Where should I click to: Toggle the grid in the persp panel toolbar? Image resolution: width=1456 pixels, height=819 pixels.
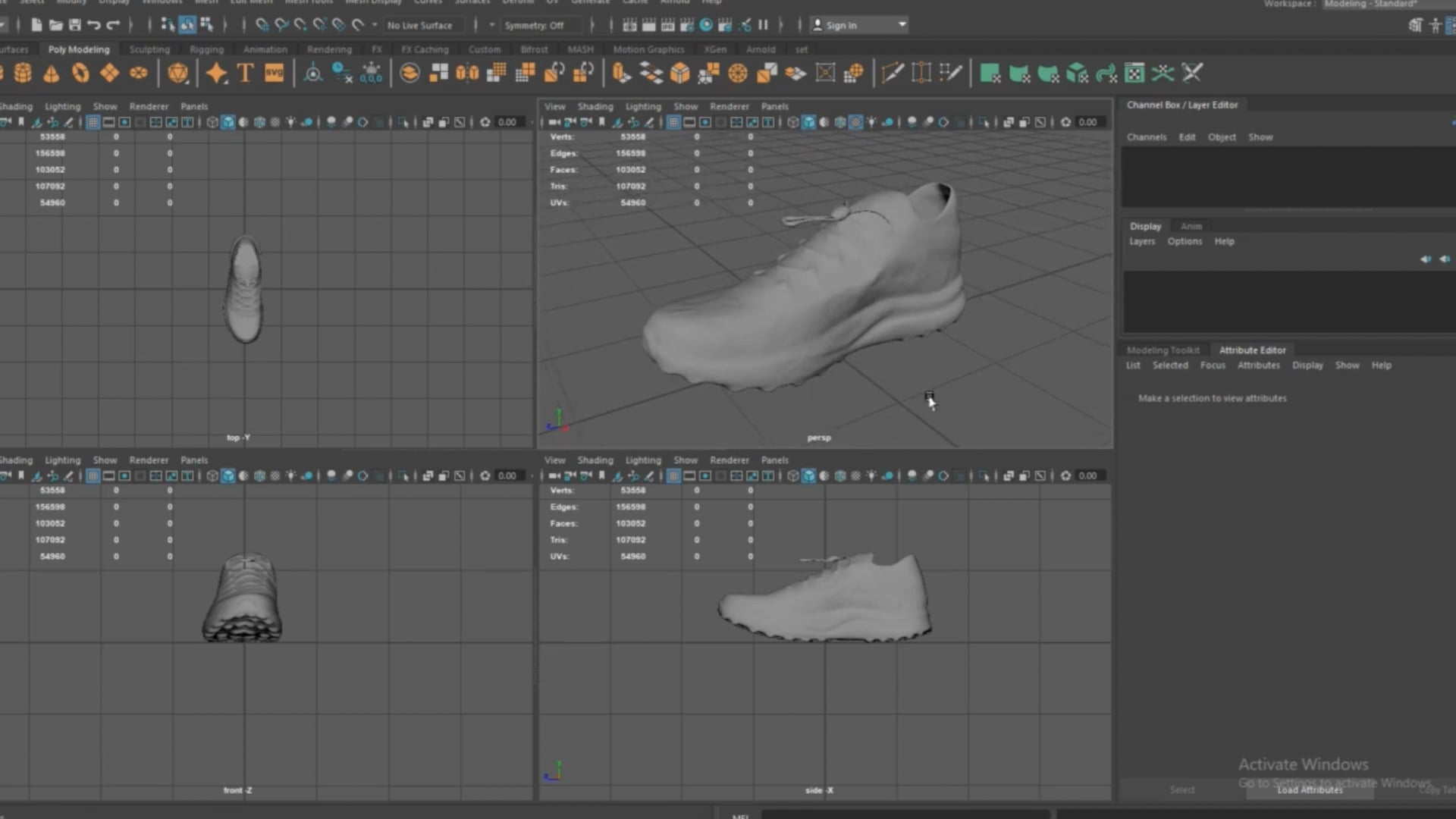click(x=673, y=122)
